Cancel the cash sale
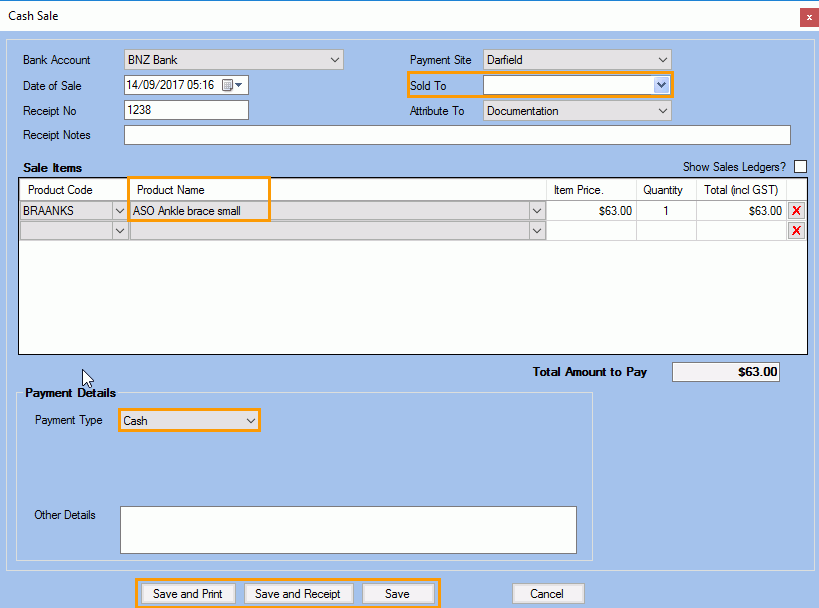This screenshot has width=819, height=608. pyautogui.click(x=547, y=594)
